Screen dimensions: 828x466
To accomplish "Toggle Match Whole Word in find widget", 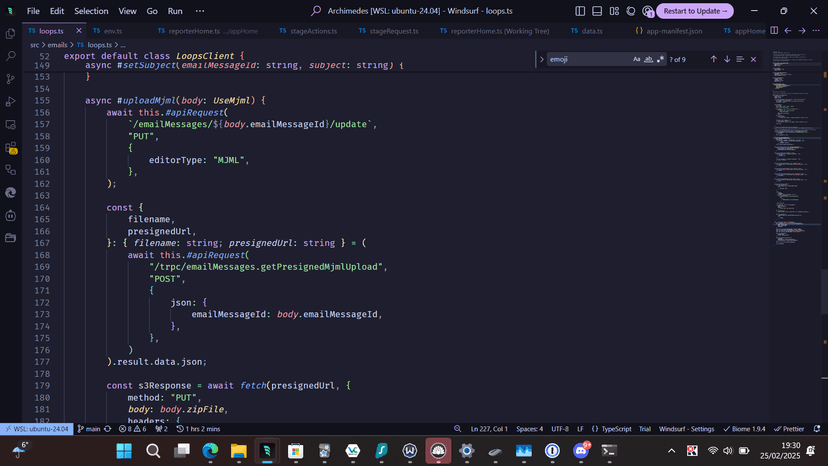I will 649,59.
